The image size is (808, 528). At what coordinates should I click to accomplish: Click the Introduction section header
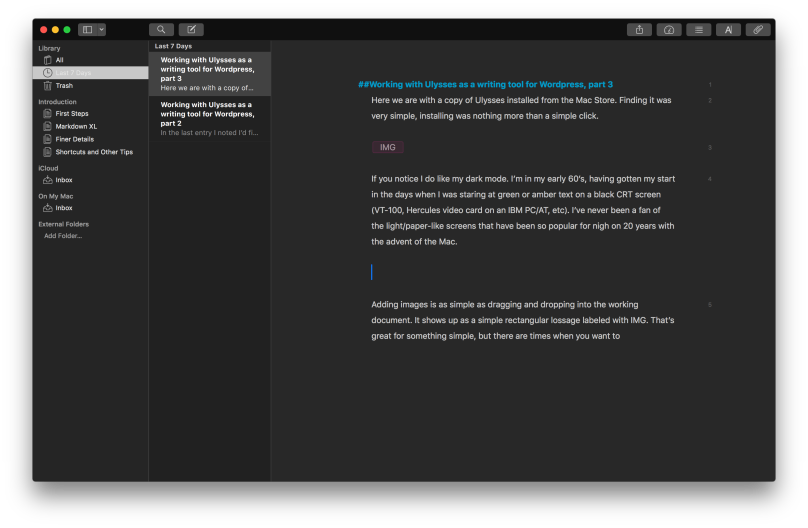(x=57, y=102)
